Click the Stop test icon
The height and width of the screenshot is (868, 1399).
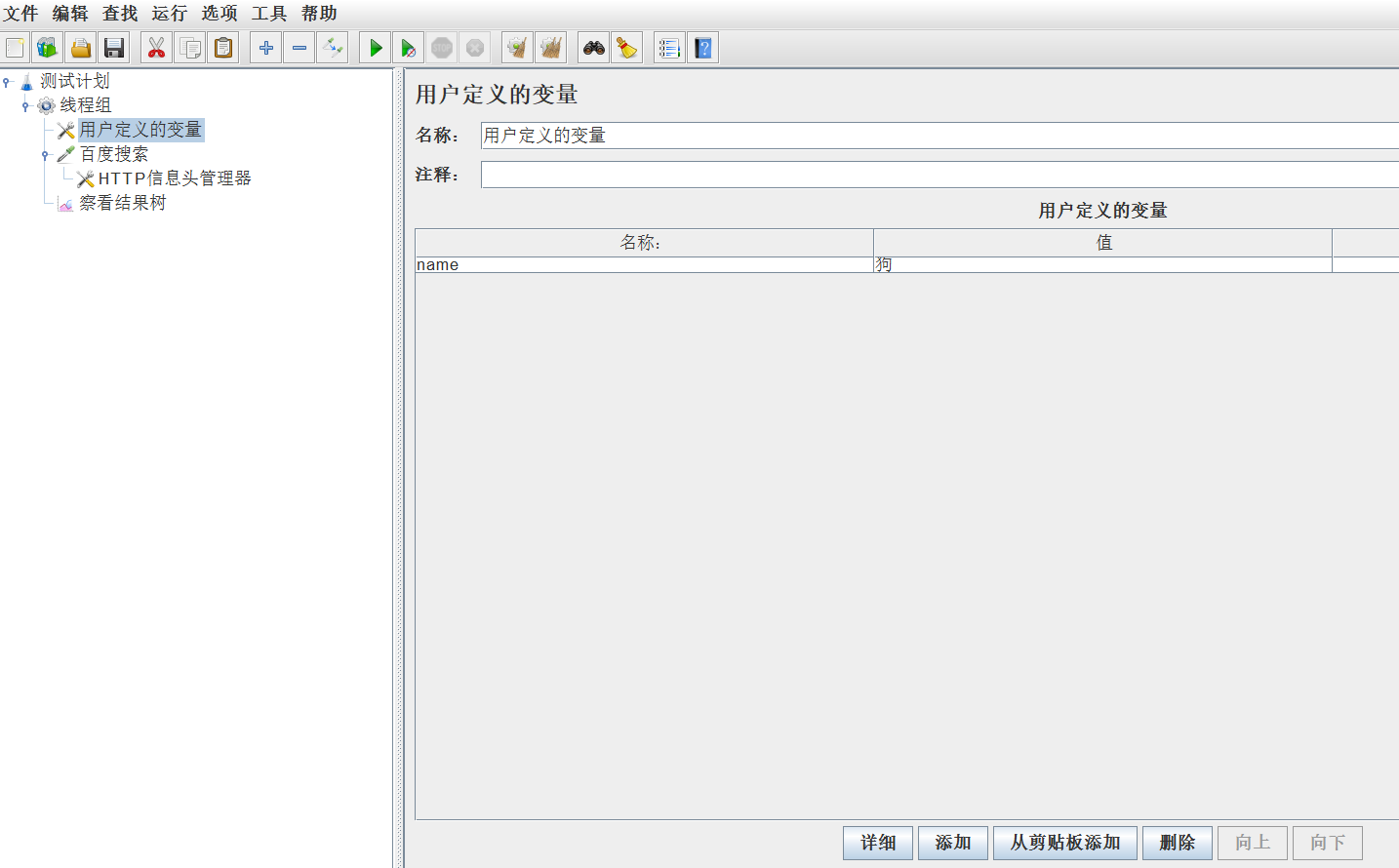[442, 48]
